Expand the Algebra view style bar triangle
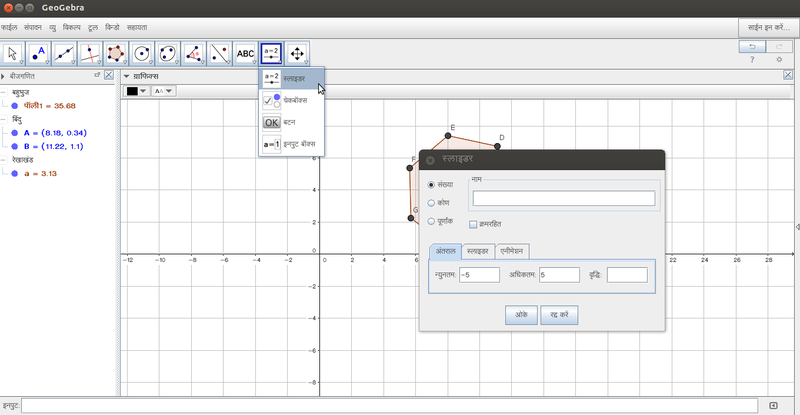The width and height of the screenshot is (800, 415). [x=3, y=76]
